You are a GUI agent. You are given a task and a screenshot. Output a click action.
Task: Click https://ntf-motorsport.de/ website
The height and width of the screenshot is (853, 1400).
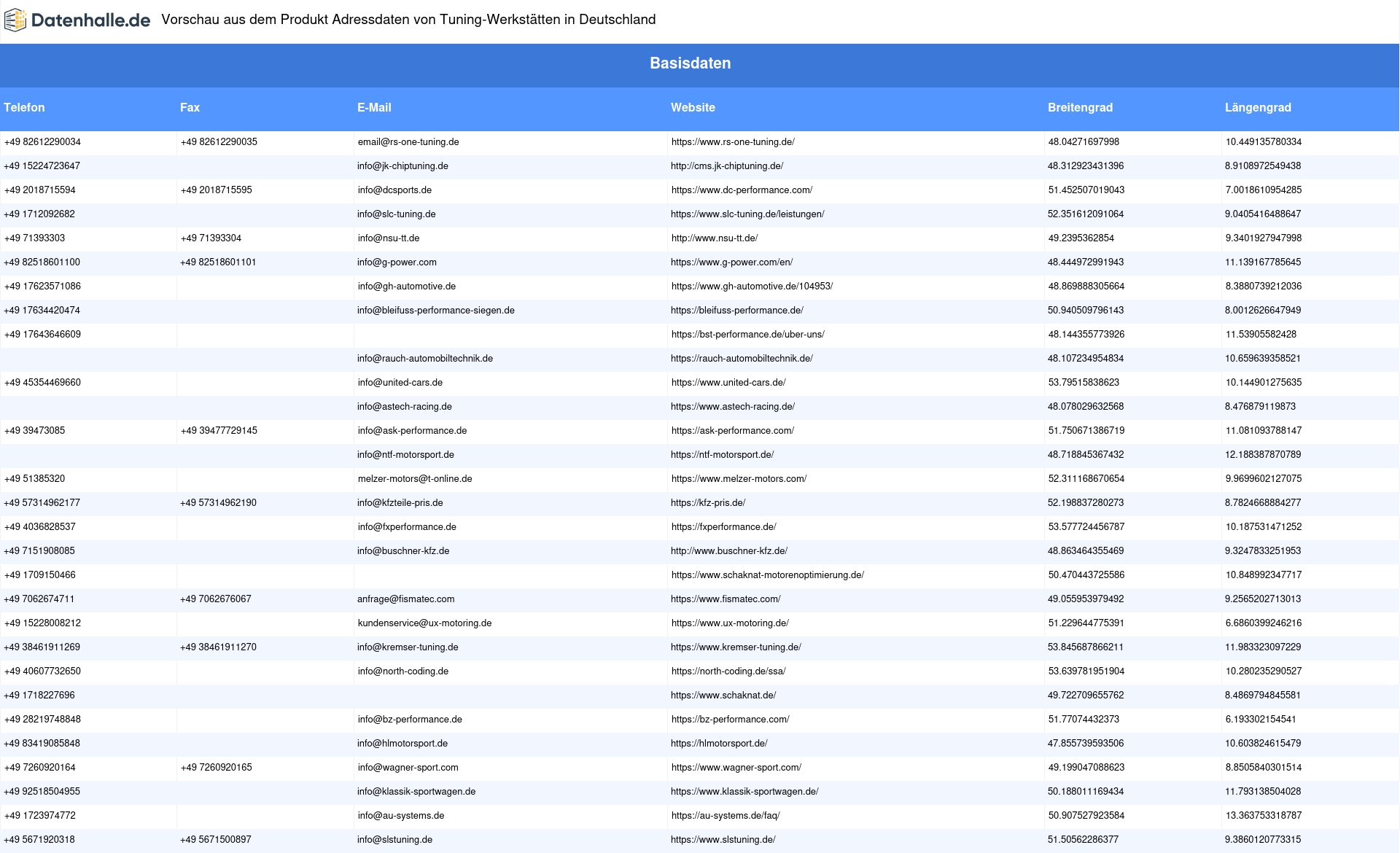coord(722,455)
